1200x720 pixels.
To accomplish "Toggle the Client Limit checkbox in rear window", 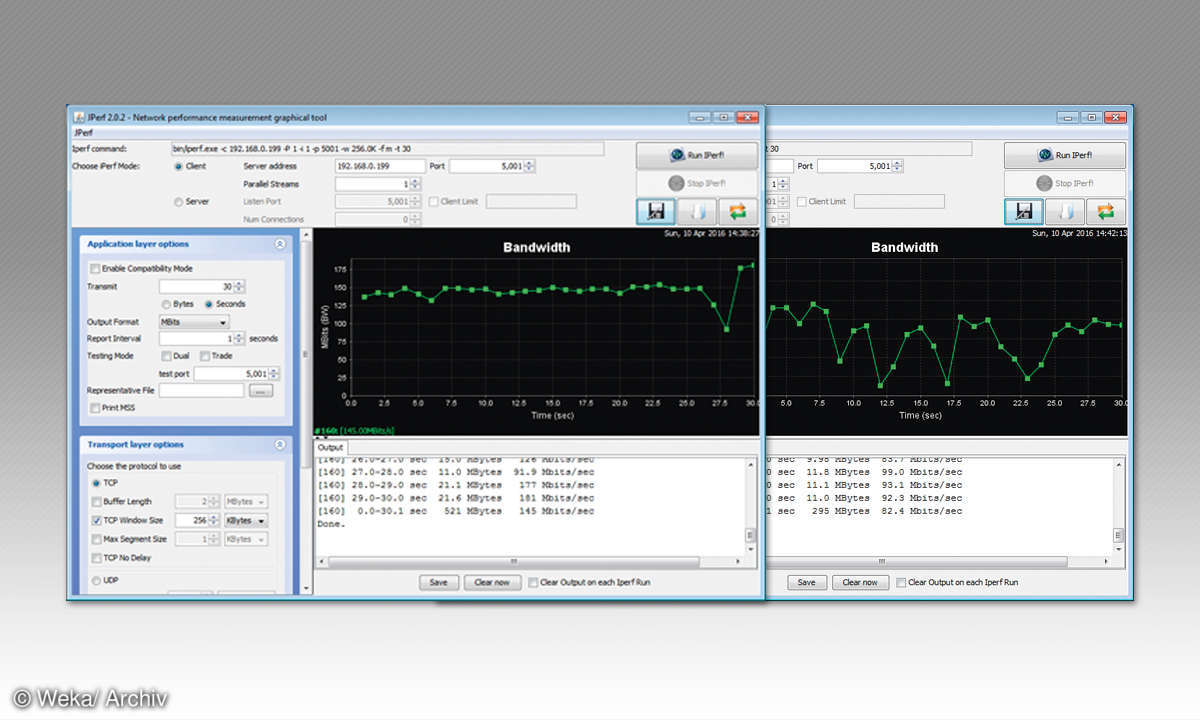I will point(801,202).
